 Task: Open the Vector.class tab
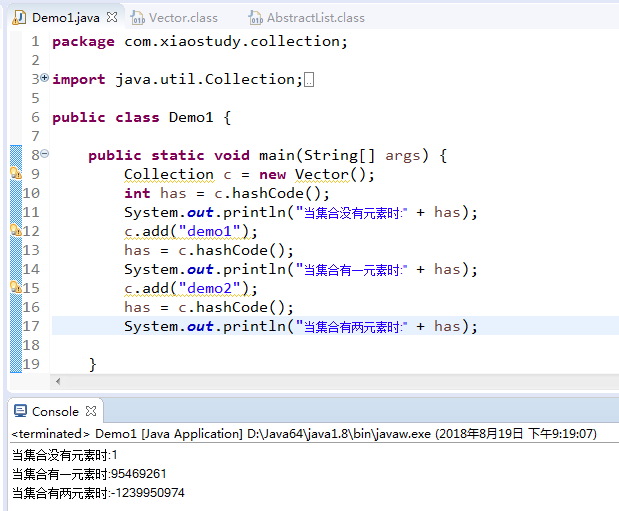183,18
